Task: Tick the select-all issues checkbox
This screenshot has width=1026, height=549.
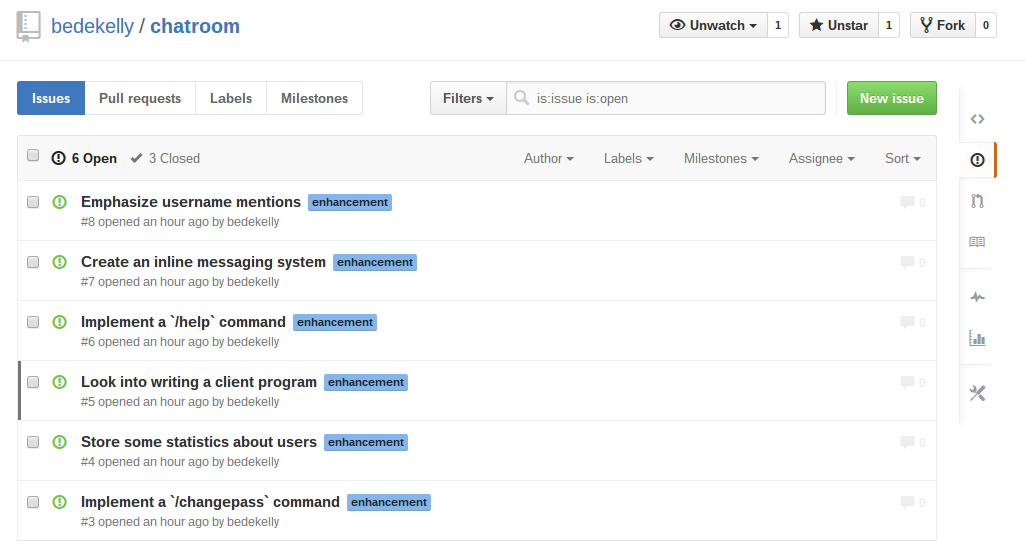Action: 33,155
